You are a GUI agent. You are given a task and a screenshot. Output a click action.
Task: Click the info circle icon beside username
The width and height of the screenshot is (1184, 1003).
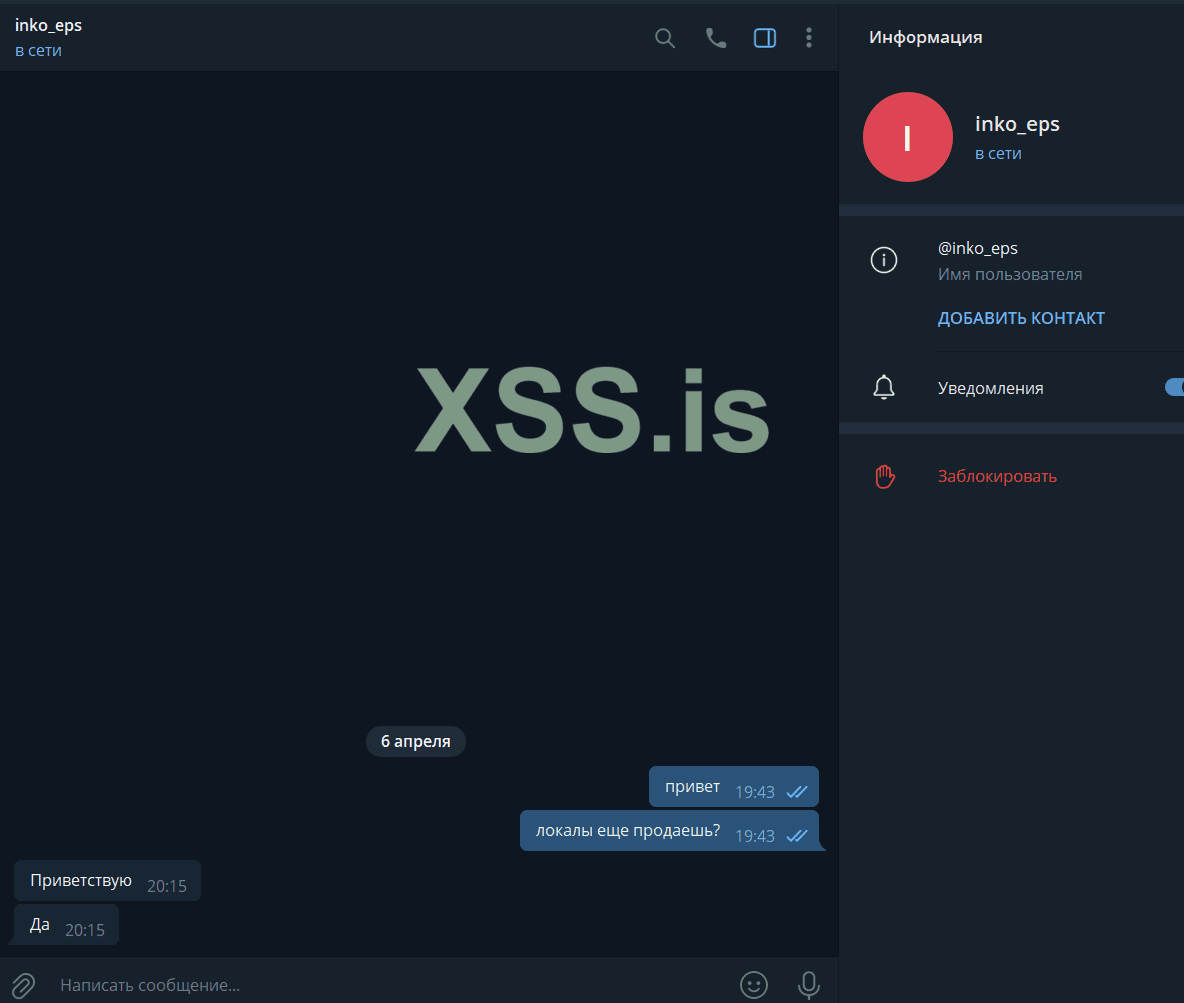click(x=883, y=260)
